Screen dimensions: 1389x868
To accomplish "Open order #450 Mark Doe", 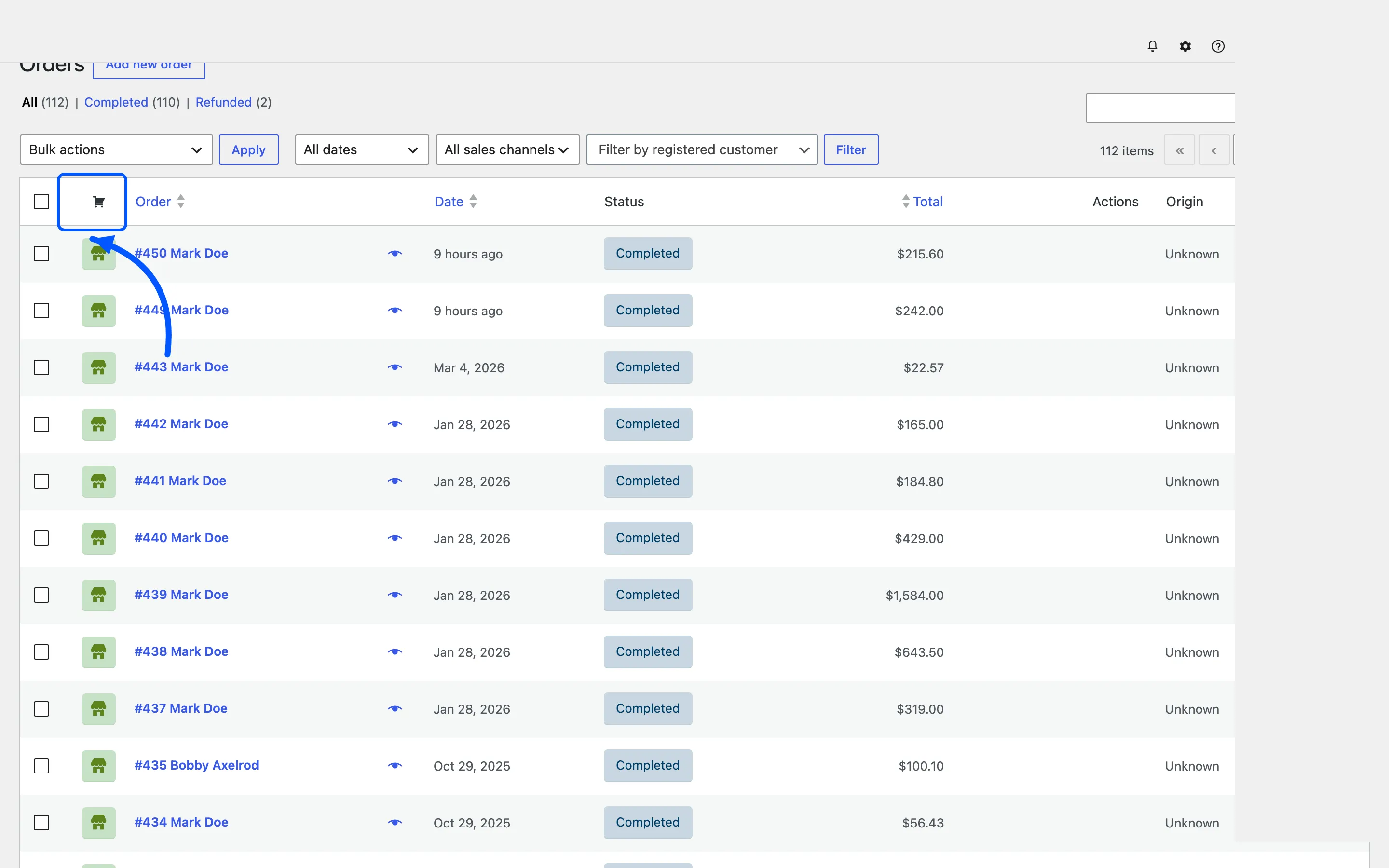I will [x=181, y=253].
